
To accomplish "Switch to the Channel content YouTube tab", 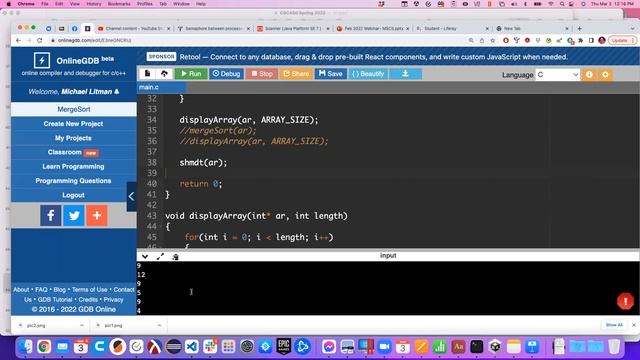I will [133, 29].
